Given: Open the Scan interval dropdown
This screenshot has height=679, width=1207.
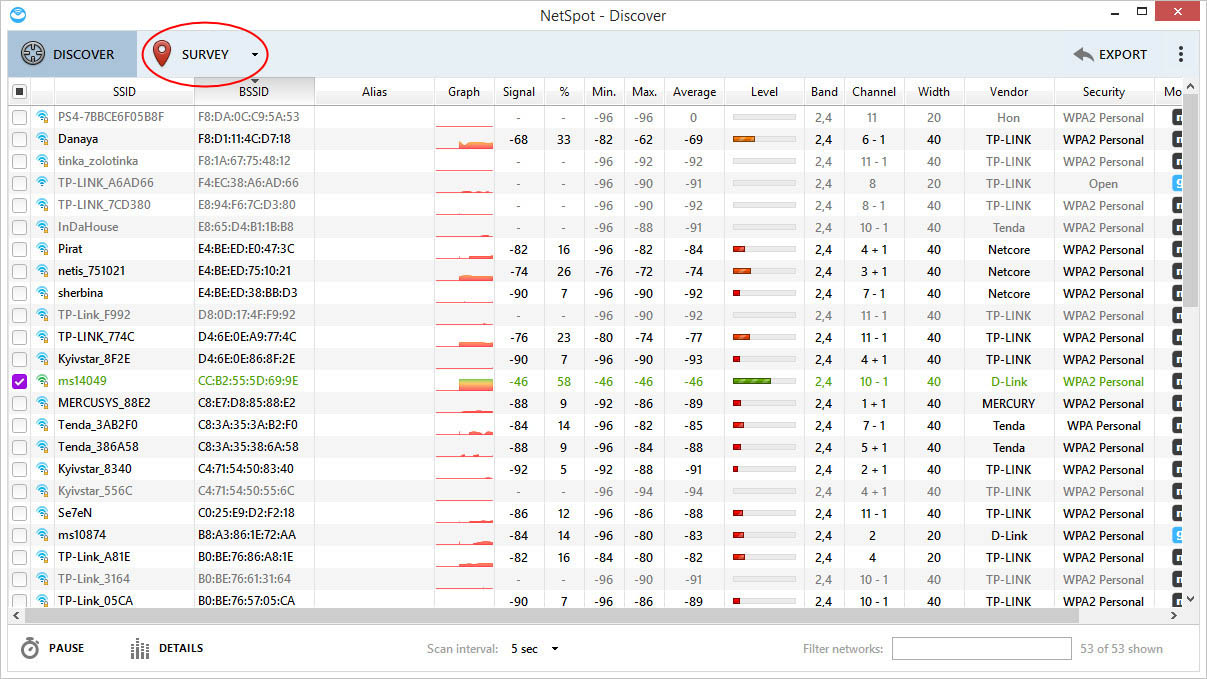Looking at the screenshot, I should click(x=534, y=649).
